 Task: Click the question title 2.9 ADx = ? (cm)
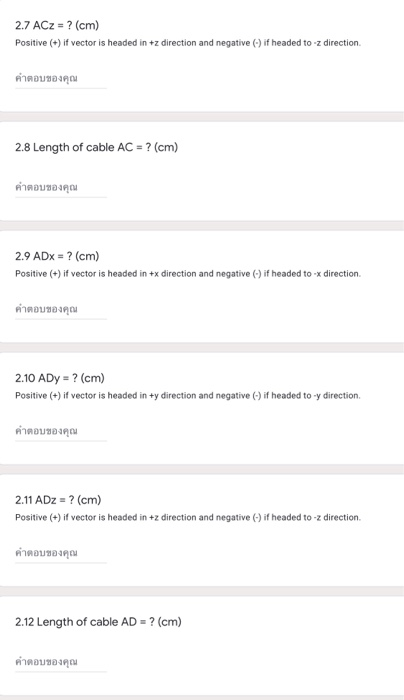pos(57,256)
